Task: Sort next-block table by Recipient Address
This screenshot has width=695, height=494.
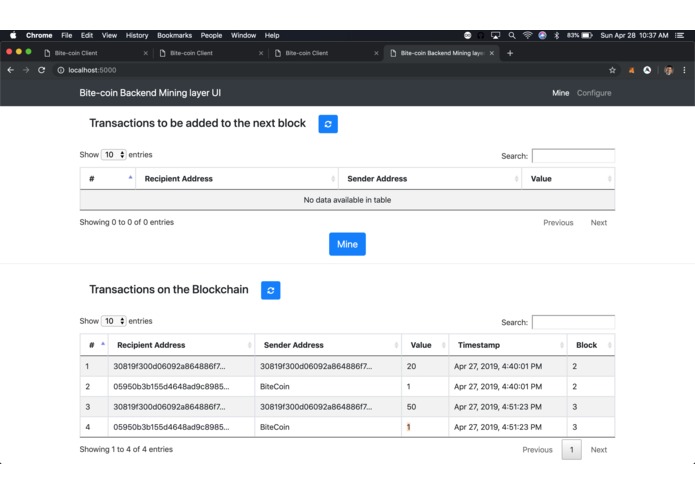Action: pyautogui.click(x=237, y=179)
